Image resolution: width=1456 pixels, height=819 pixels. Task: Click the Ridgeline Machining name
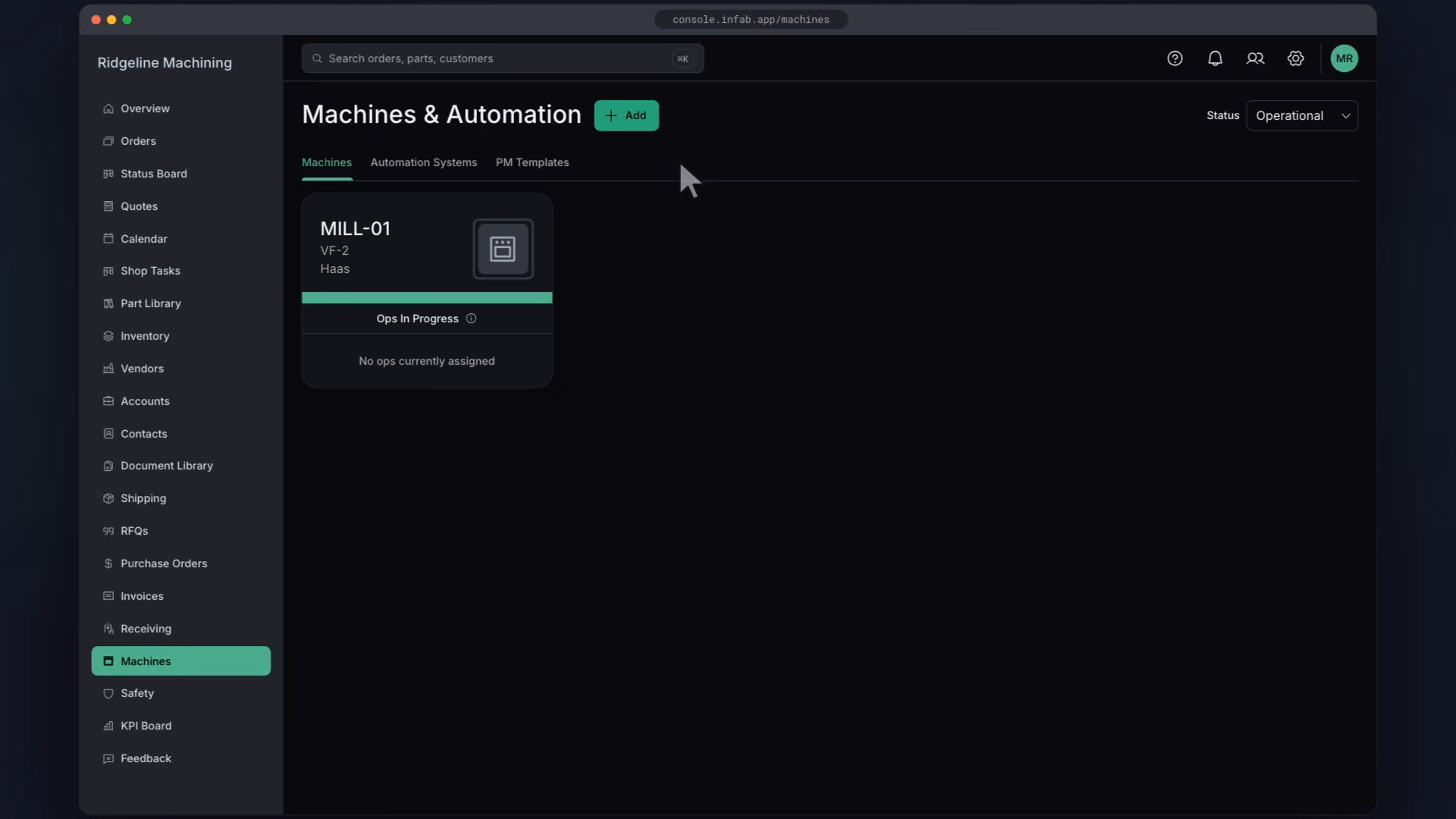(x=165, y=63)
